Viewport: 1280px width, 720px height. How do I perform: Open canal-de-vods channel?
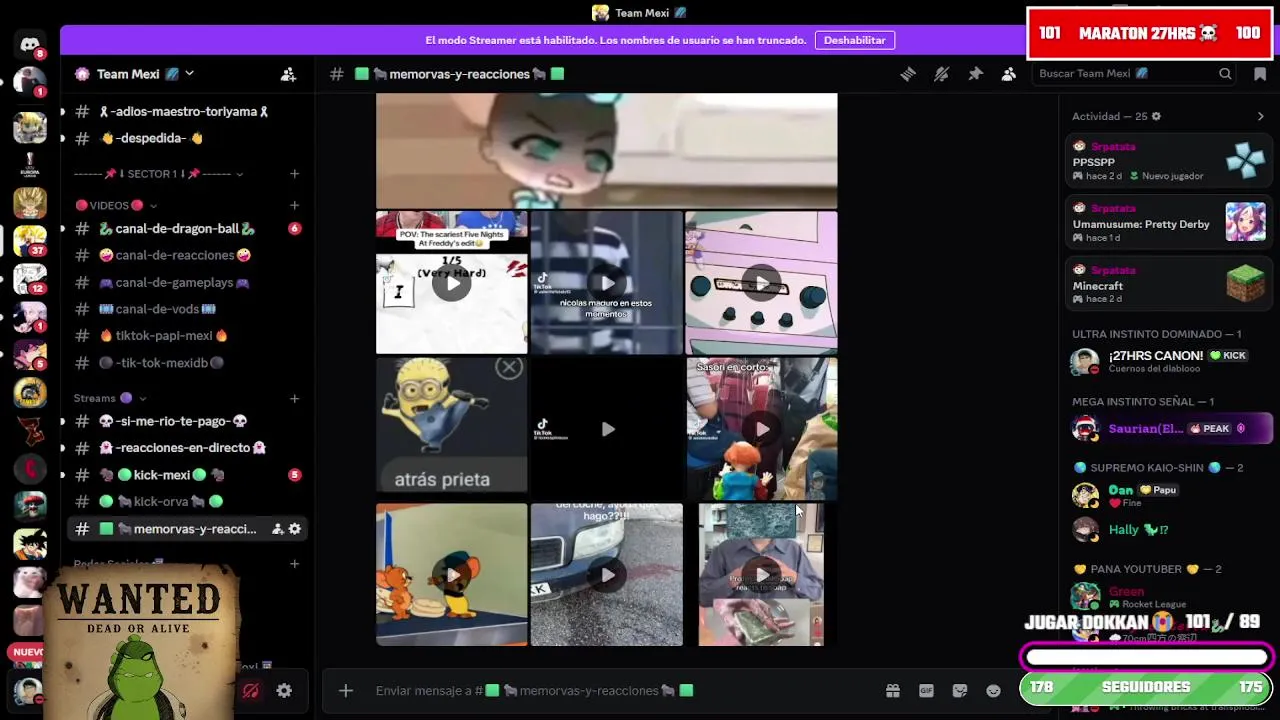coord(186,309)
